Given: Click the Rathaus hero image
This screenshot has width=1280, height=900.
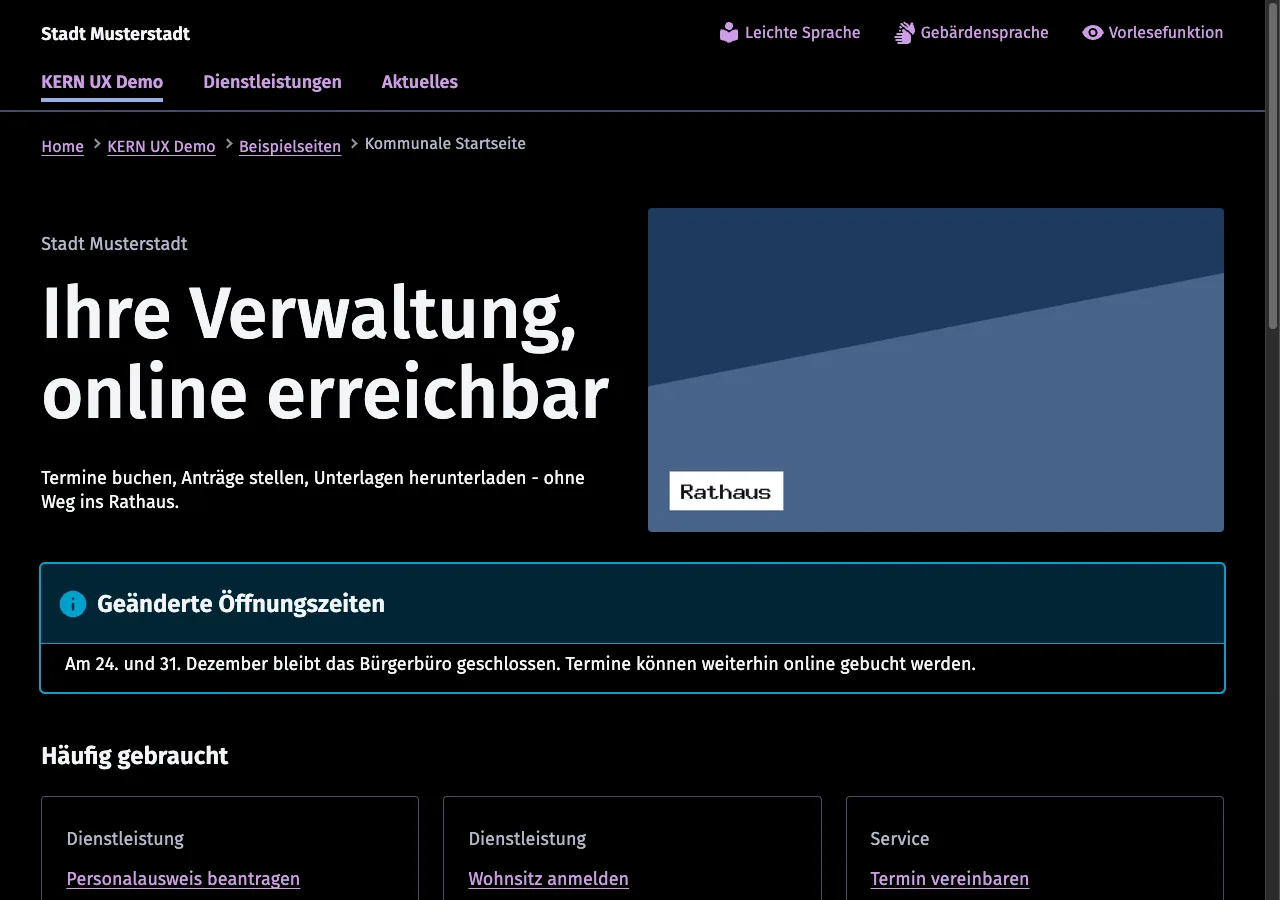Looking at the screenshot, I should point(936,370).
